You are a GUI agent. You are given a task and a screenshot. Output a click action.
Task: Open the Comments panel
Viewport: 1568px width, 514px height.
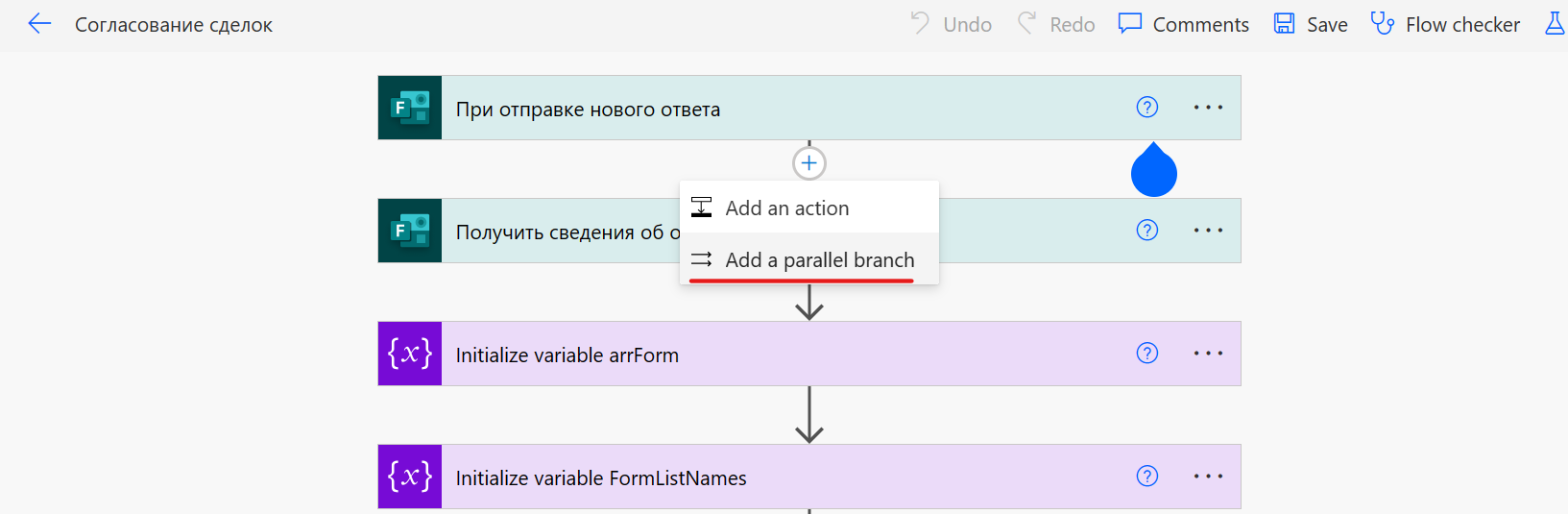(x=1183, y=24)
